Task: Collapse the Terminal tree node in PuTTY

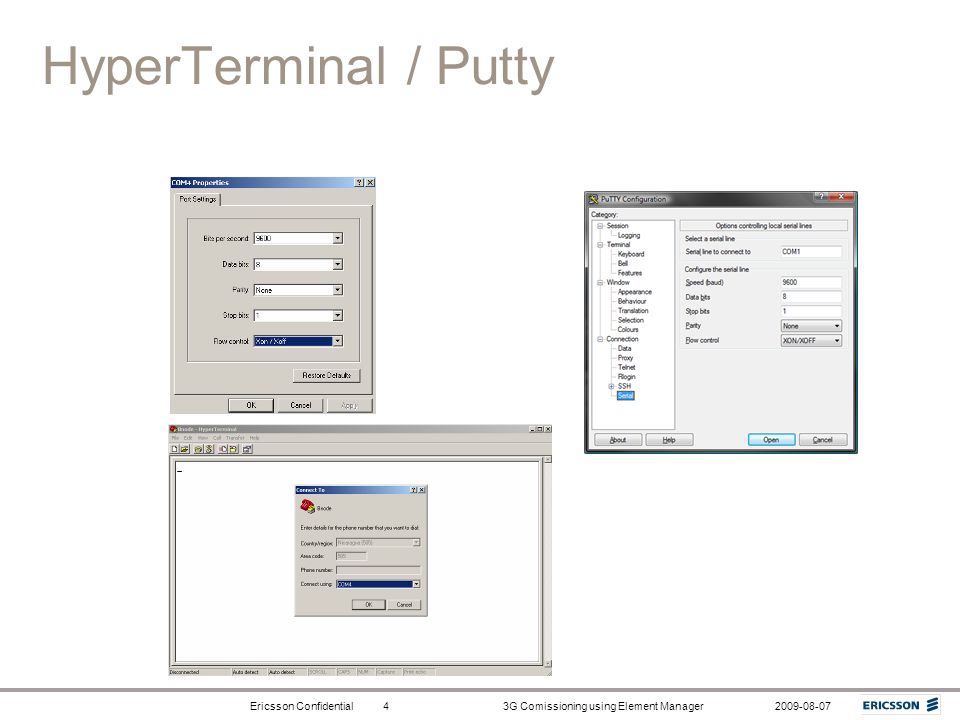Action: tap(600, 245)
